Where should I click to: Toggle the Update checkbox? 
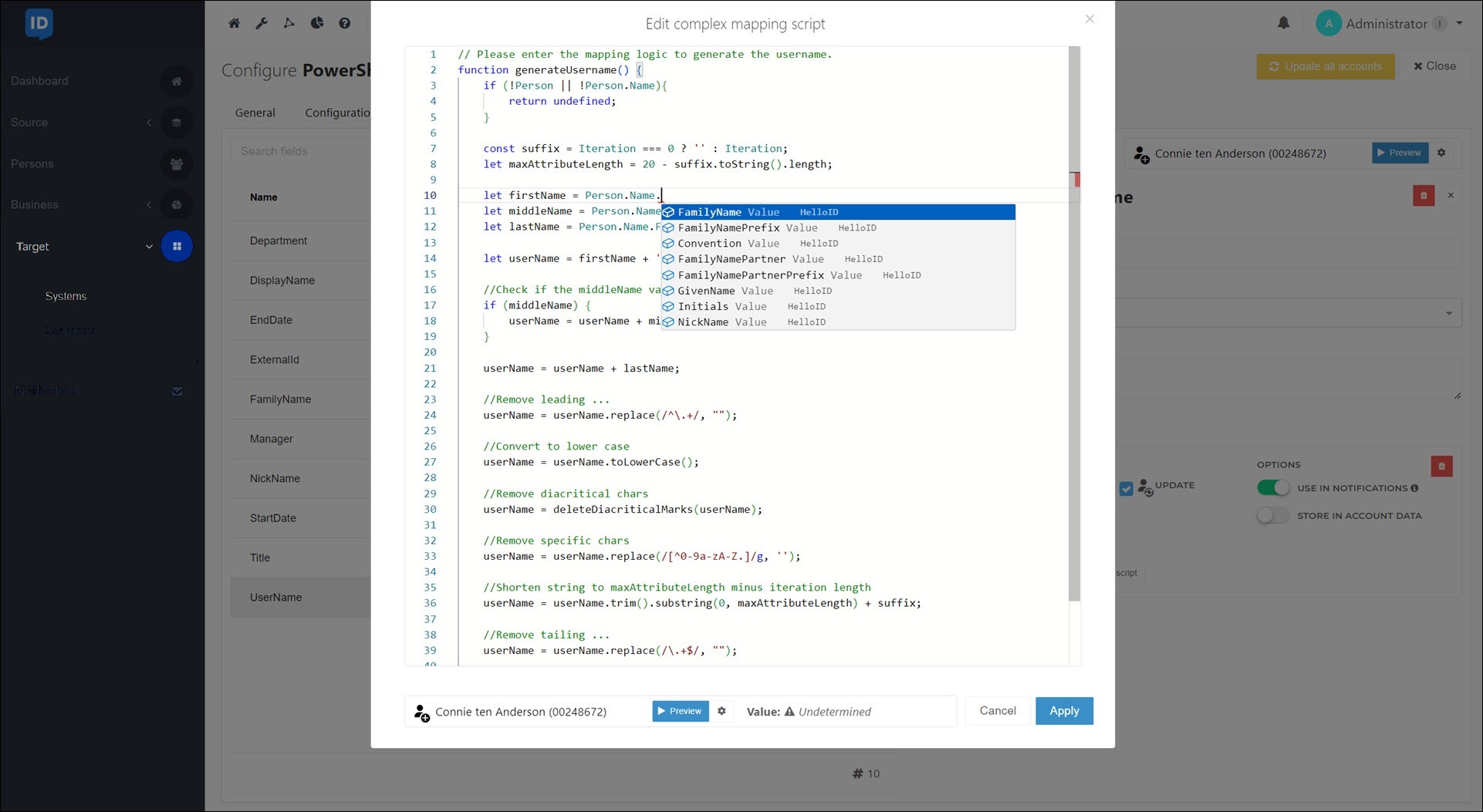[1127, 489]
